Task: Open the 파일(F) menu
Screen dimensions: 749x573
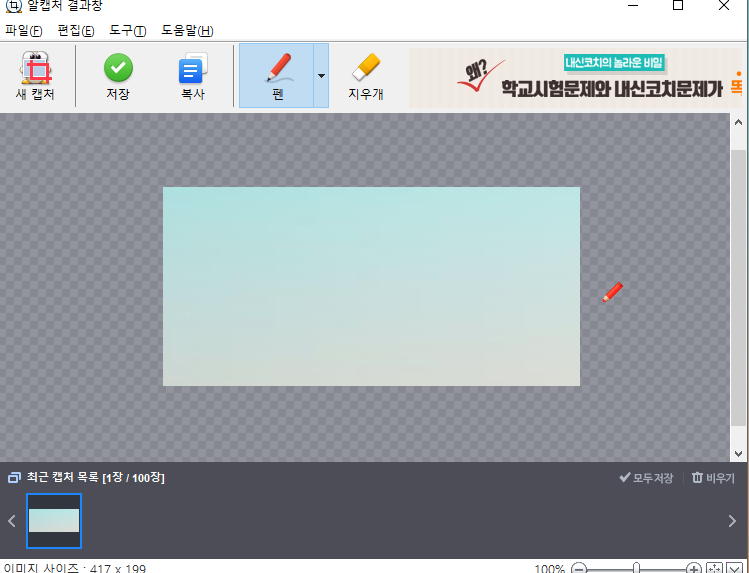Action: [23, 31]
